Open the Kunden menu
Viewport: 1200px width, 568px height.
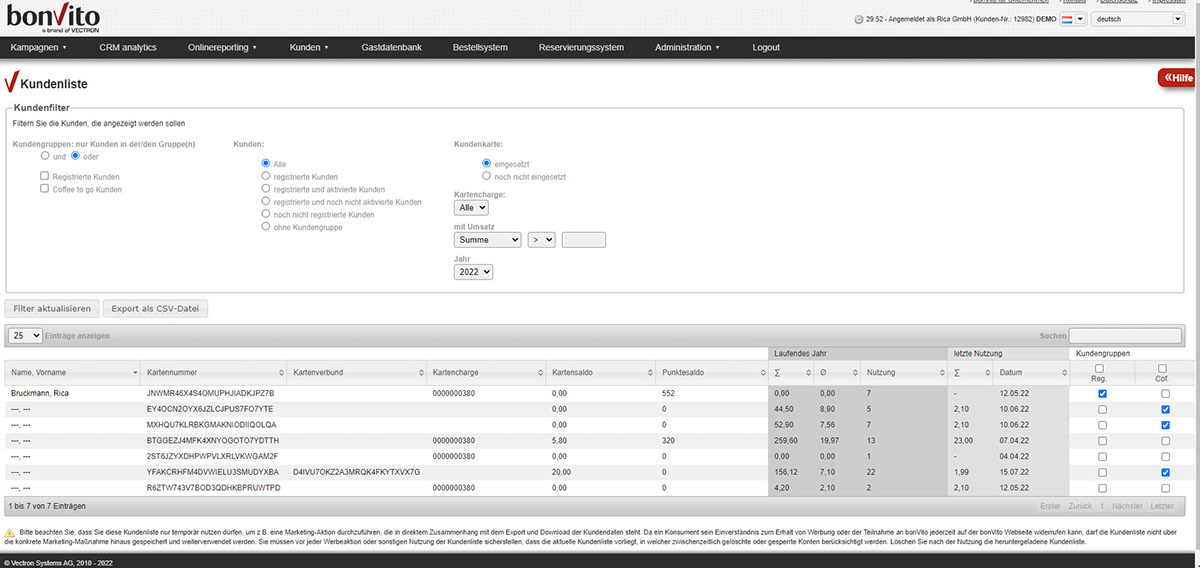point(309,47)
